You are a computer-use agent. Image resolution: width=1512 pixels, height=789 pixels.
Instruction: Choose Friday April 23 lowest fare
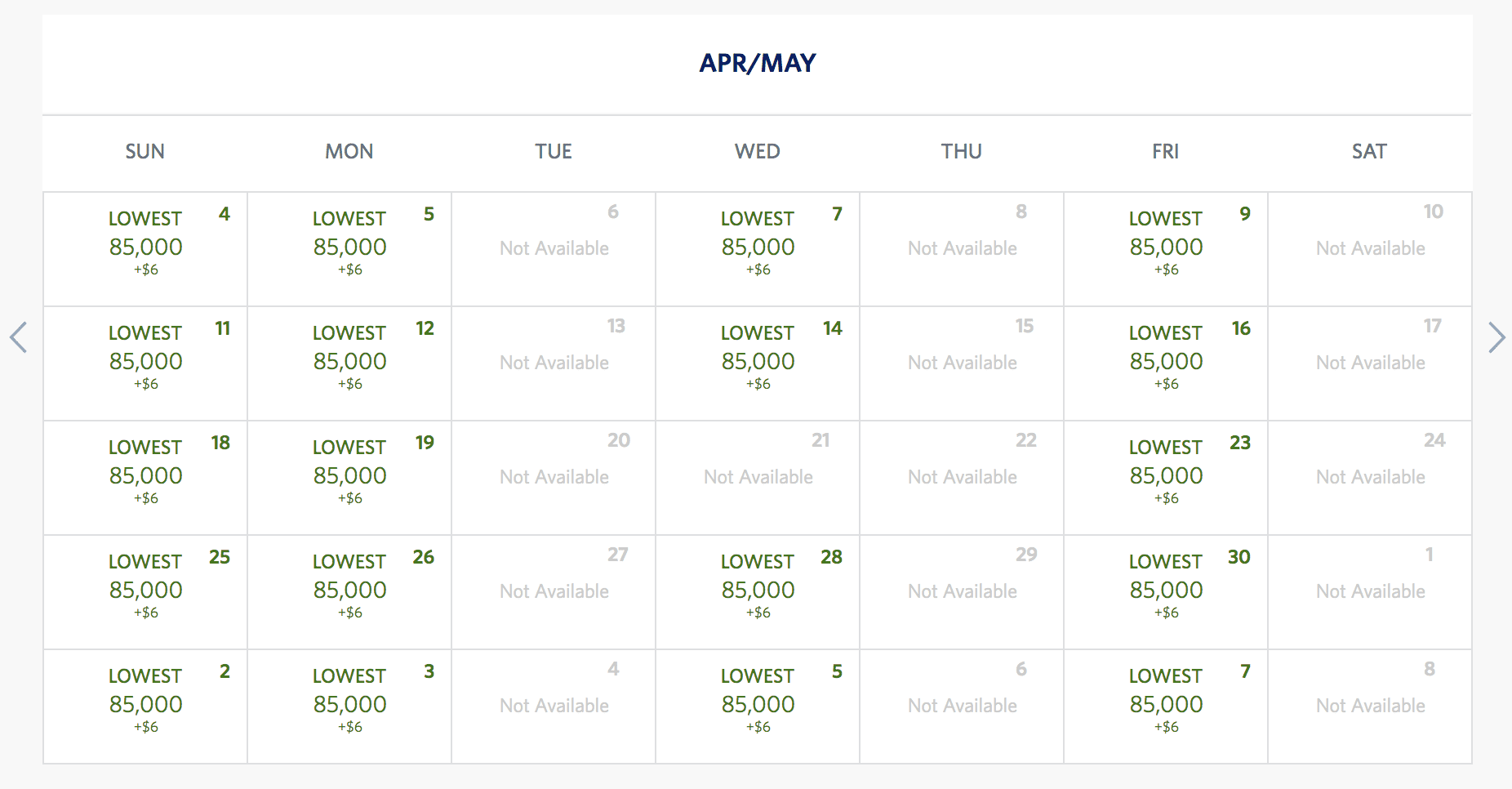pos(1165,478)
